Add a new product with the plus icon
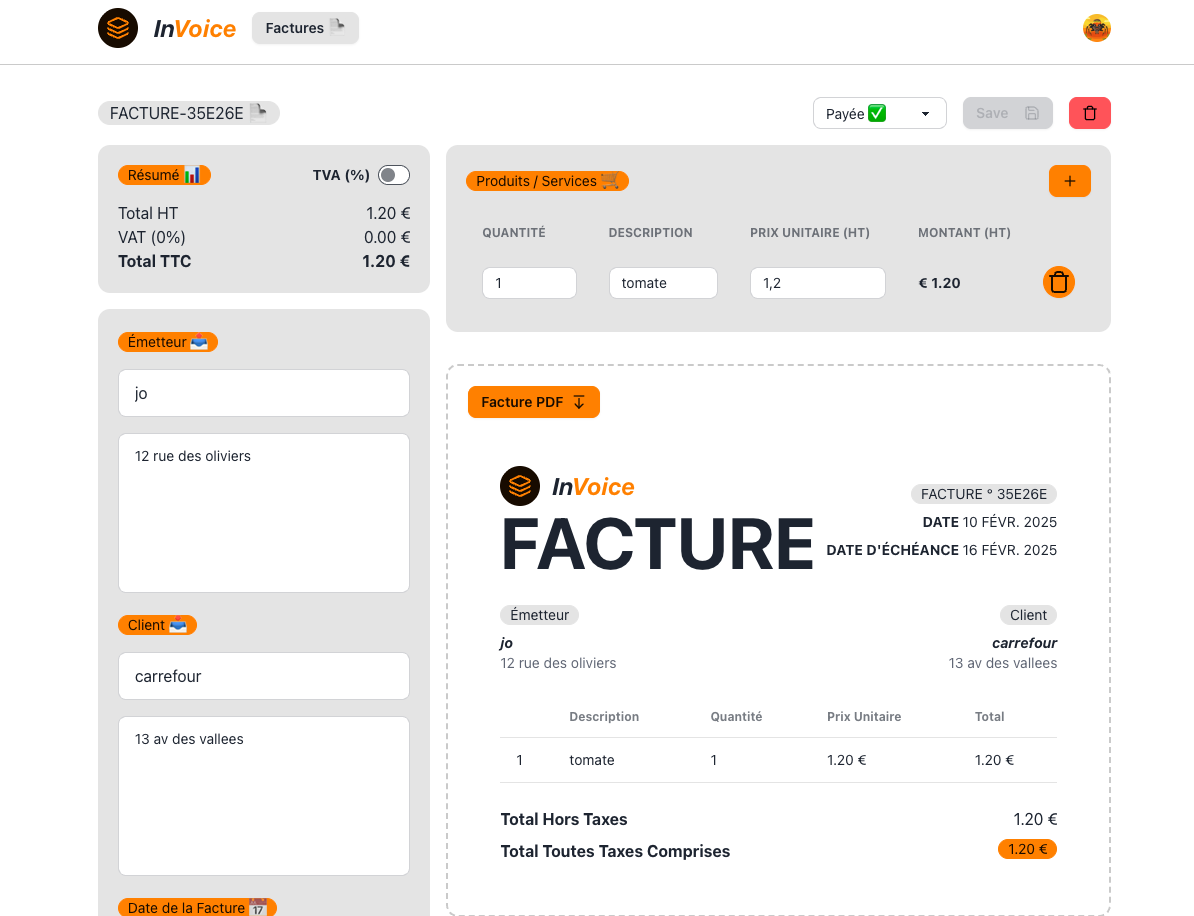Viewport: 1194px width, 916px height. [x=1069, y=181]
